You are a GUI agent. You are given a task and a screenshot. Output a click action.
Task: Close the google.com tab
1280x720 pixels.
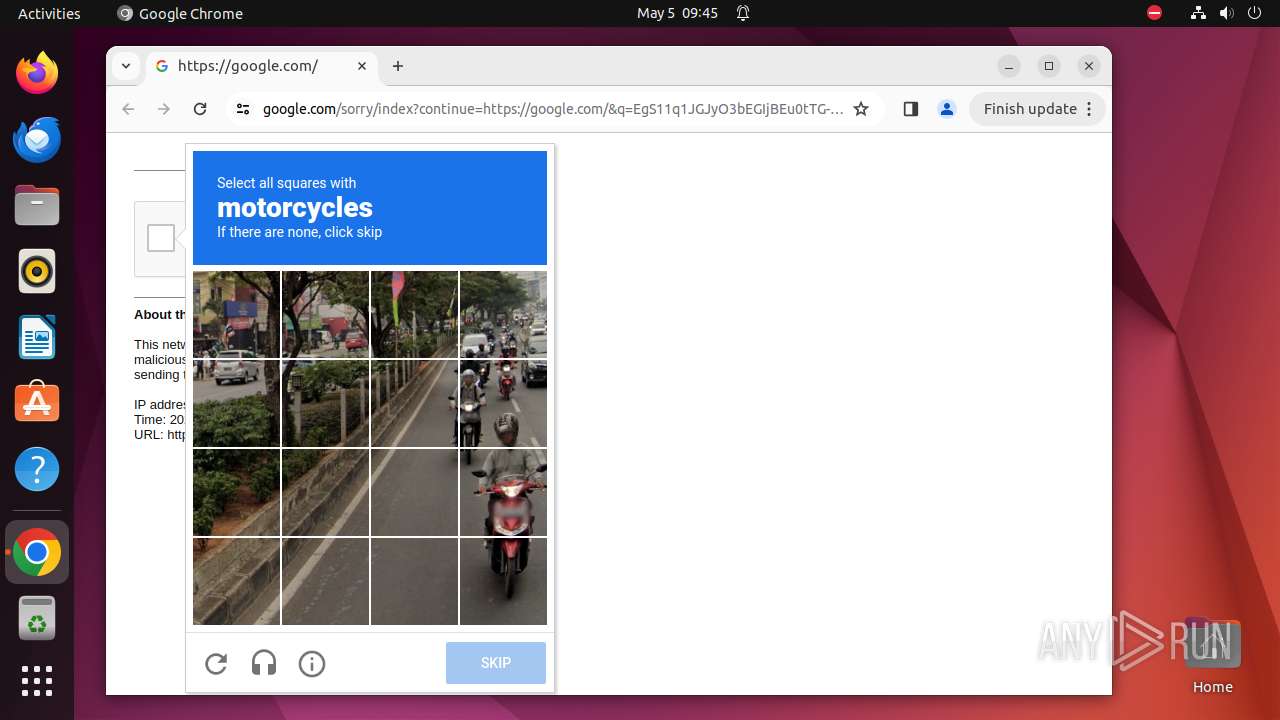click(362, 66)
